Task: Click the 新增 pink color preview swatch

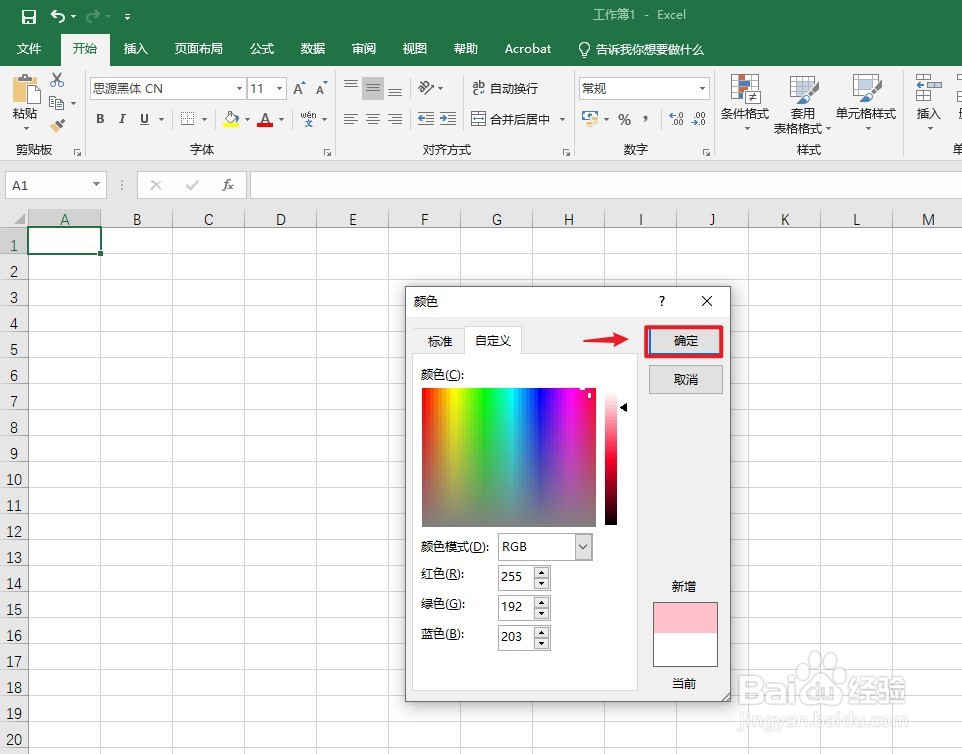Action: (685, 618)
